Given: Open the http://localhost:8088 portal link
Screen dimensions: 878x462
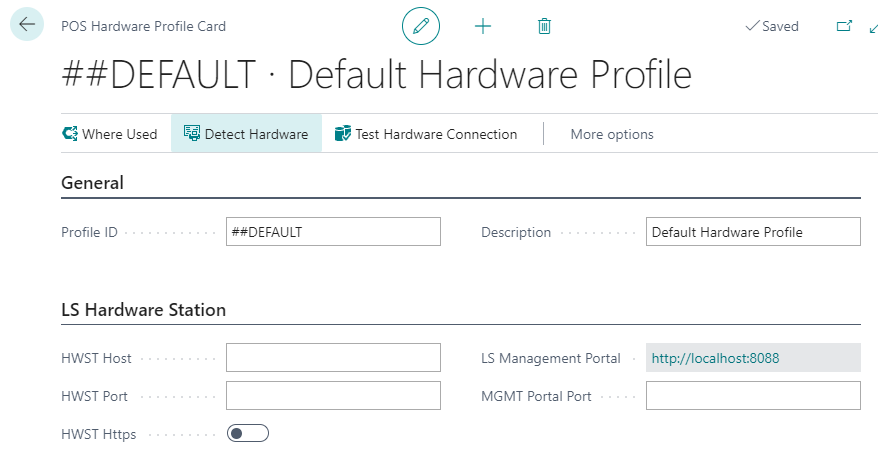Looking at the screenshot, I should click(715, 358).
